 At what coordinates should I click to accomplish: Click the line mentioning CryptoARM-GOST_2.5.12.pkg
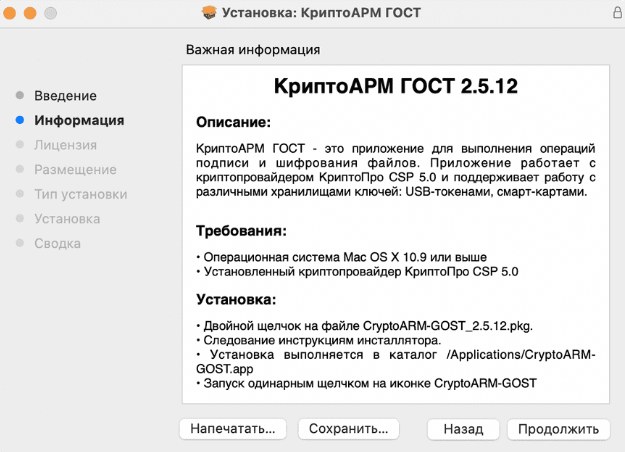pos(364,326)
